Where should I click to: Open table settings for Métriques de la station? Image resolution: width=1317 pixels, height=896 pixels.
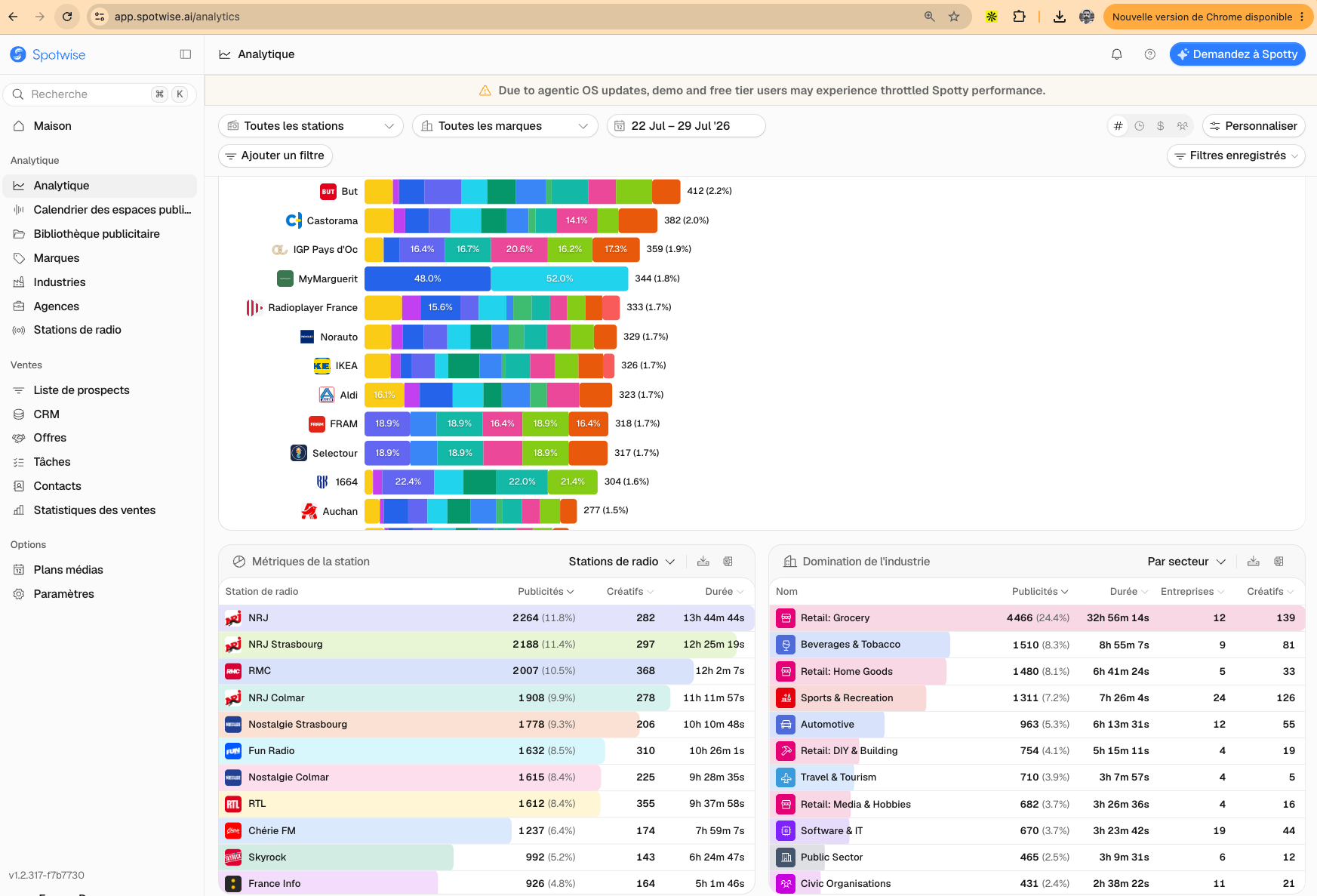pos(728,562)
